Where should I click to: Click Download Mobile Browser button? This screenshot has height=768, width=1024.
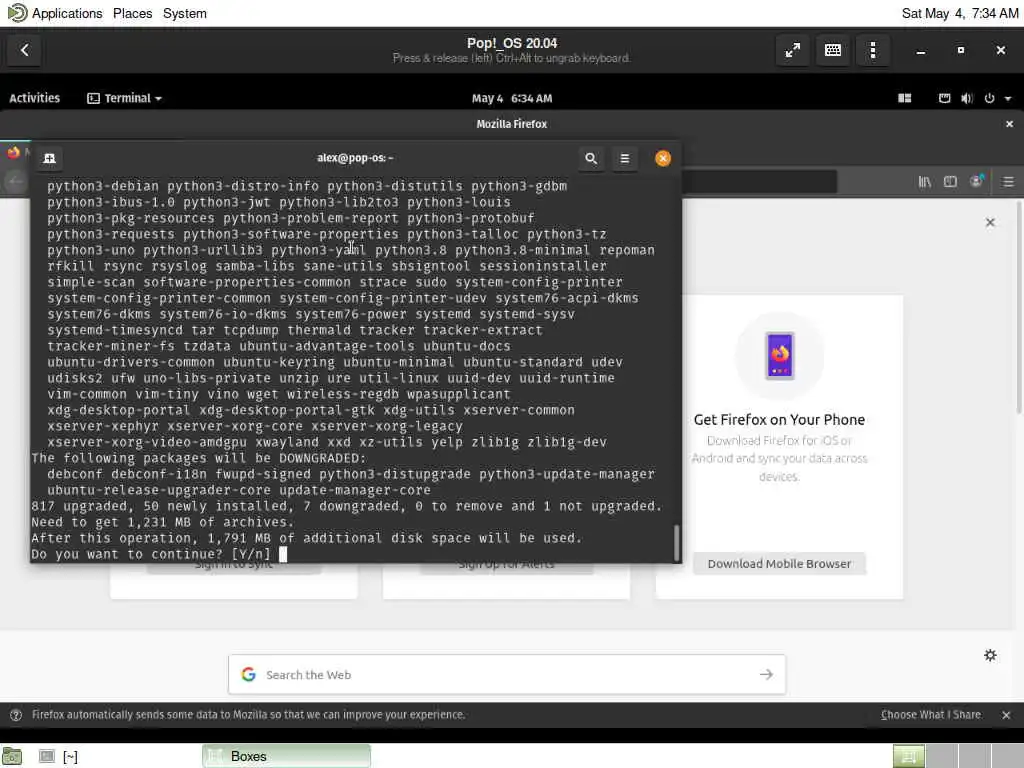tap(779, 564)
